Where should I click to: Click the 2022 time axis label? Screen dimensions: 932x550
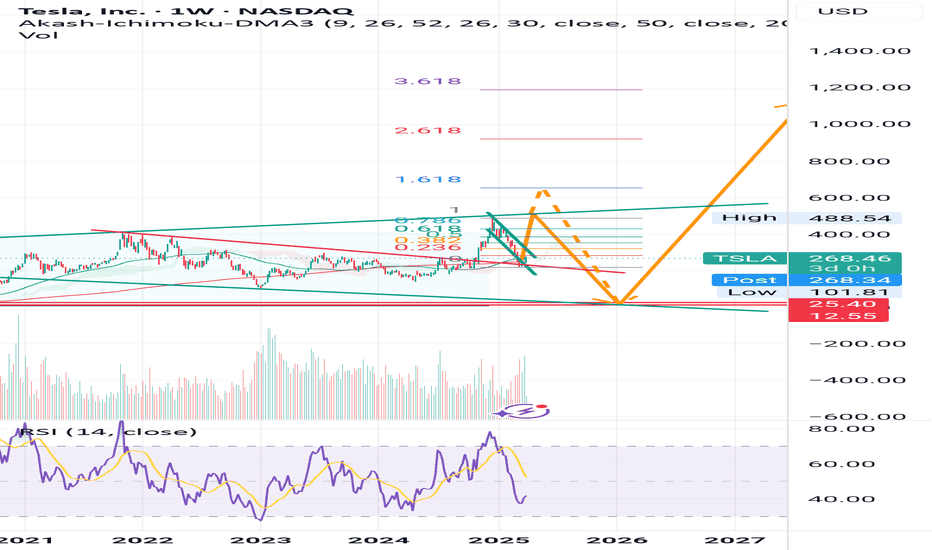(143, 540)
